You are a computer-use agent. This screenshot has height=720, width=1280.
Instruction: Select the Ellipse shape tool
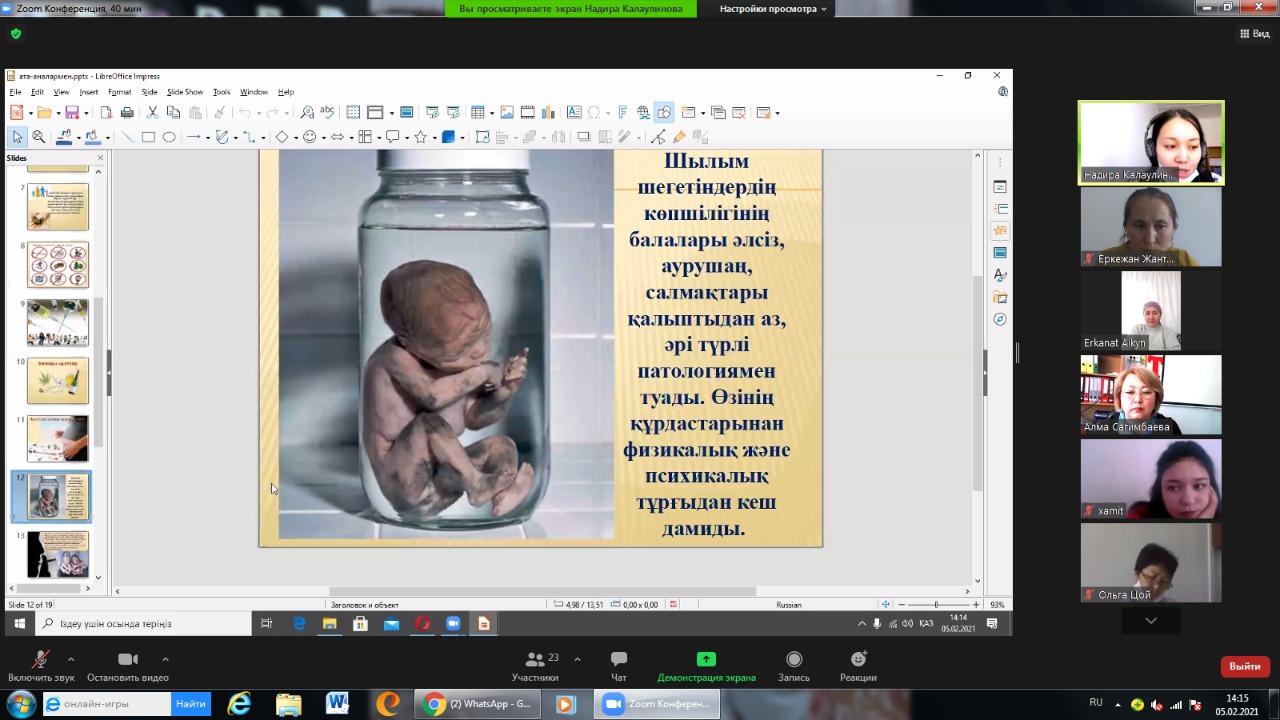coord(169,137)
